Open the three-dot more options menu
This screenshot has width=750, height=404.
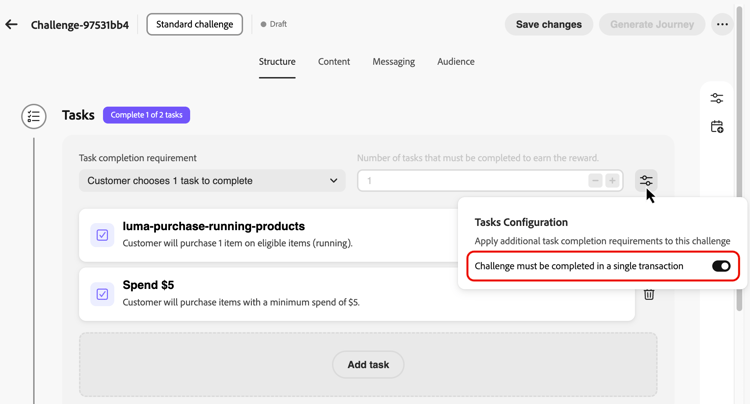tap(722, 24)
